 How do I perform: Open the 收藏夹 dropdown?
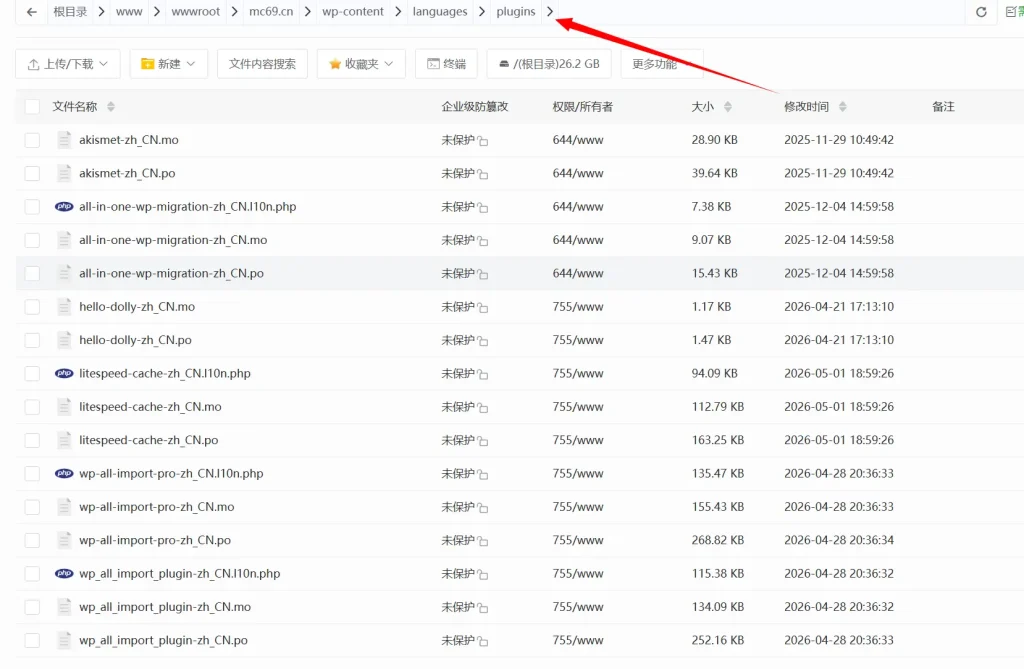(361, 63)
